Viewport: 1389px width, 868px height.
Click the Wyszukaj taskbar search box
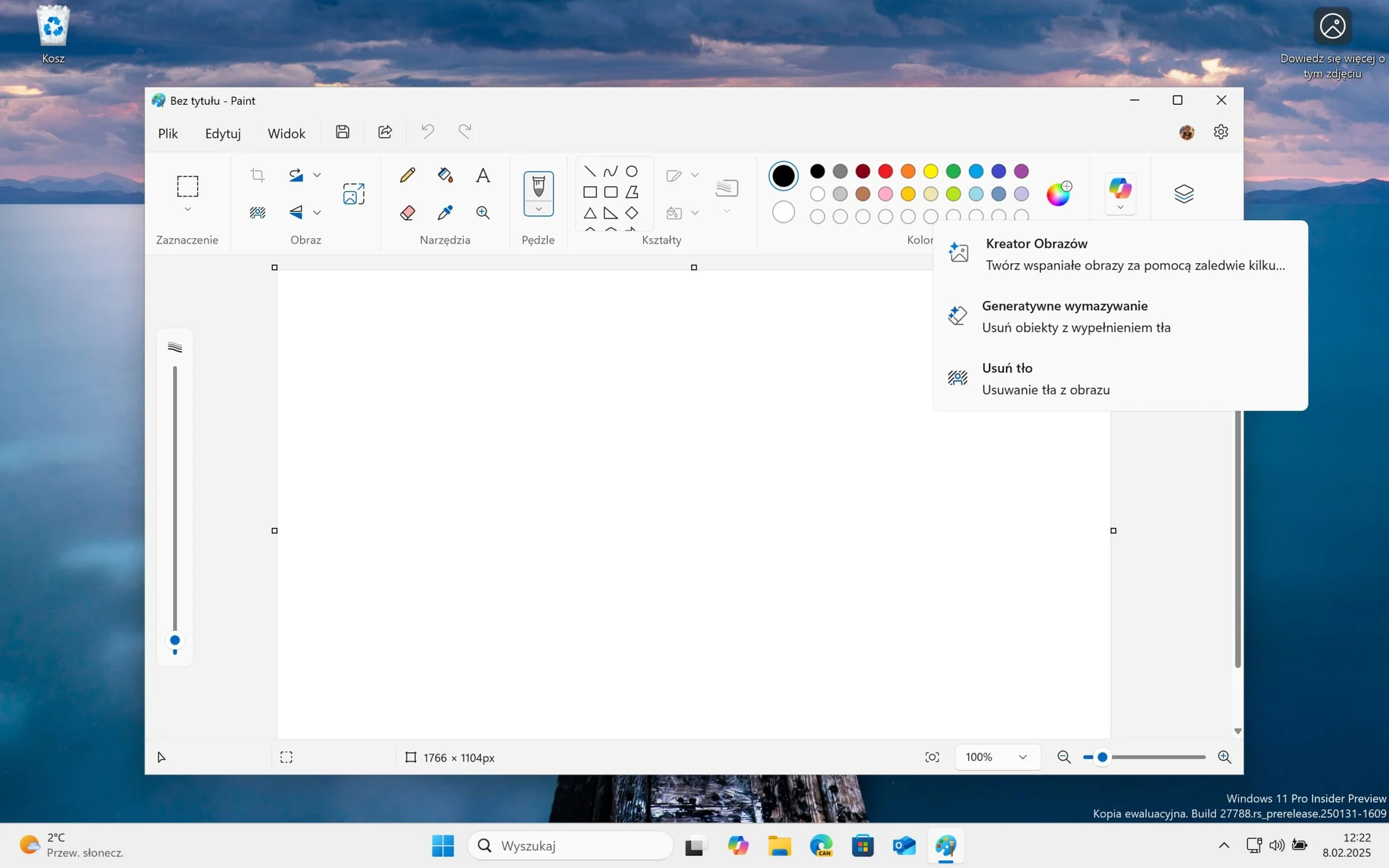(x=570, y=846)
